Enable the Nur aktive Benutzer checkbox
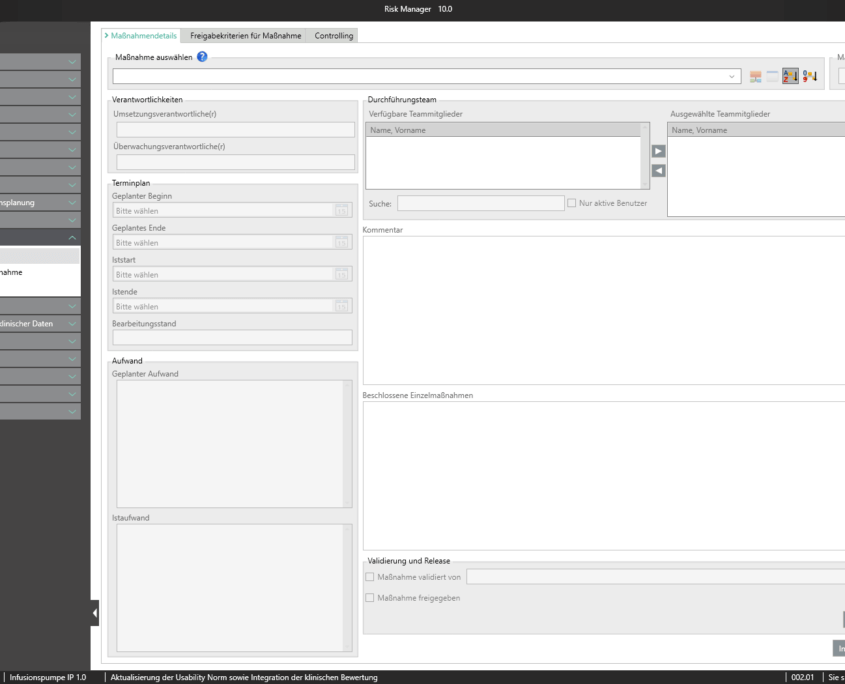The height and width of the screenshot is (684, 845). 572,203
